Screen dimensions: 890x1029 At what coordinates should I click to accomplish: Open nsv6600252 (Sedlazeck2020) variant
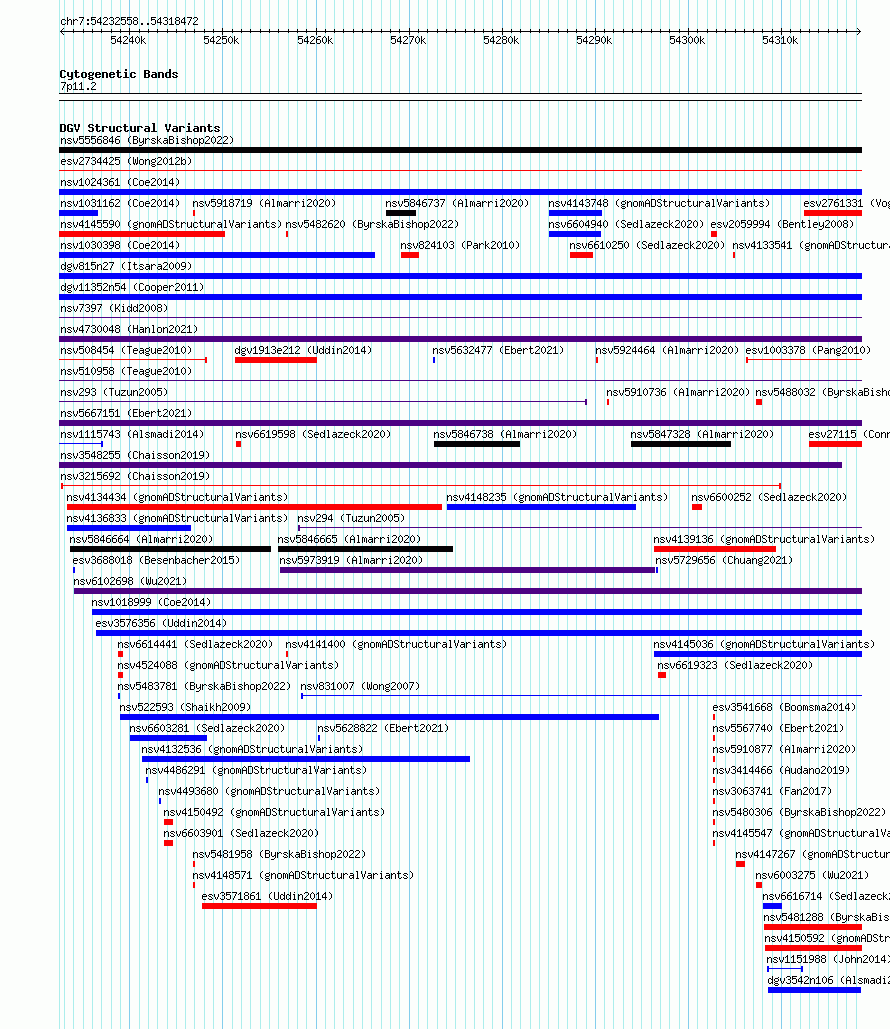click(x=769, y=497)
